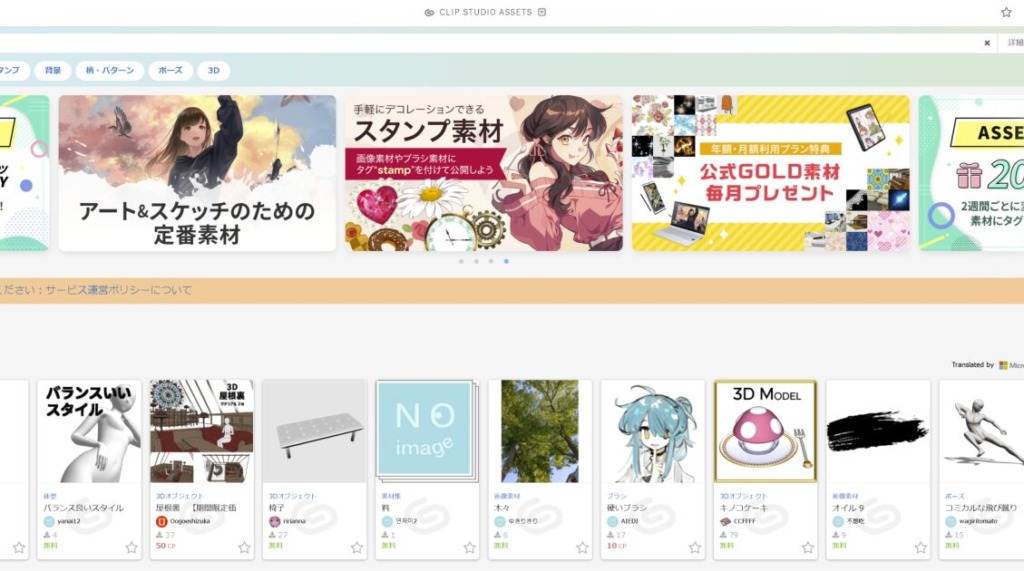Open author Oogoeshizuka's profile link
The width and height of the screenshot is (1024, 571).
tap(190, 521)
